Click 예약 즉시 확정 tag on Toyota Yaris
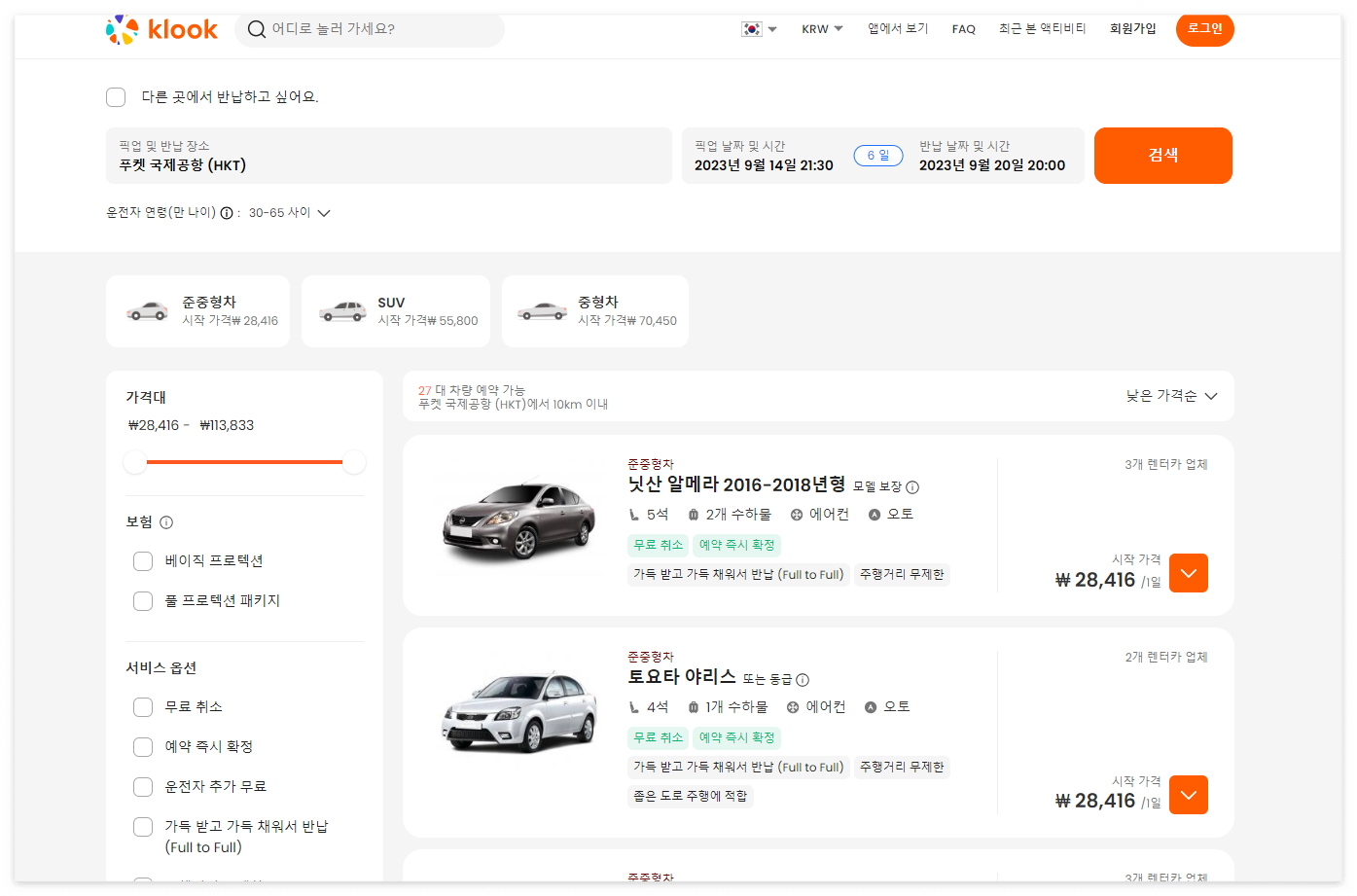1357x896 pixels. tap(737, 738)
